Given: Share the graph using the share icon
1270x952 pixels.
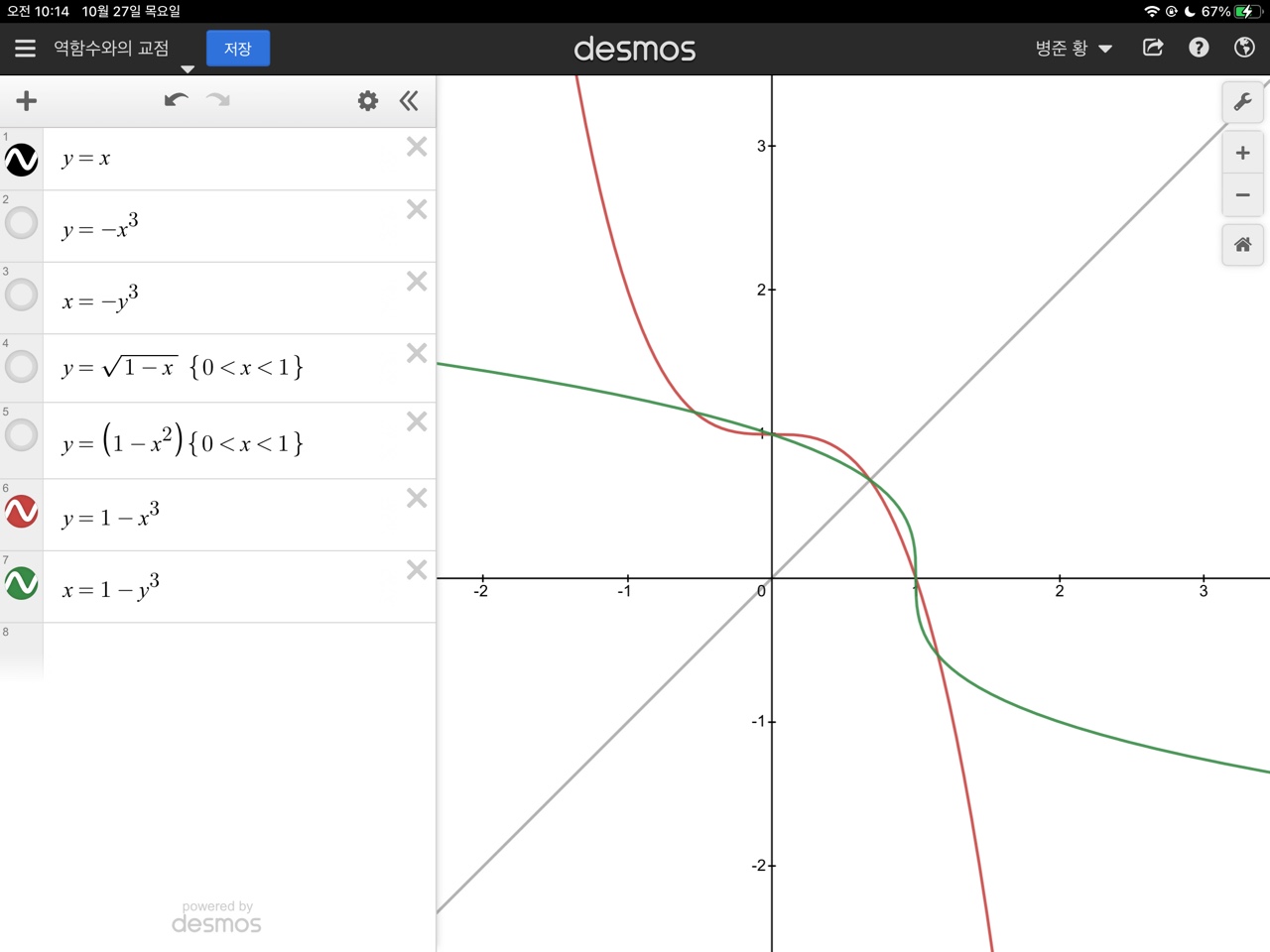Looking at the screenshot, I should click(x=1153, y=48).
